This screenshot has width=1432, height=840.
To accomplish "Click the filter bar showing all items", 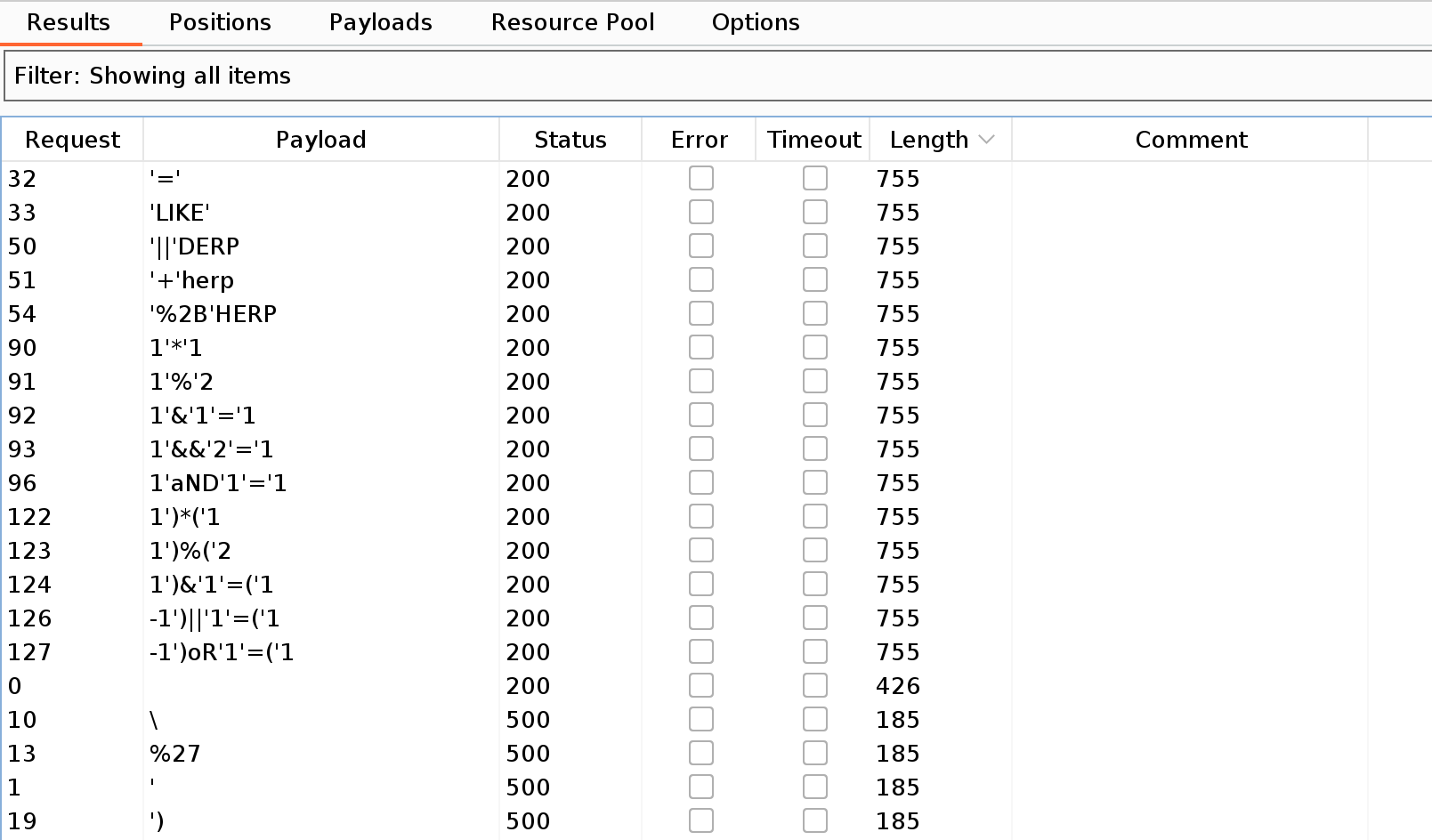I will [x=712, y=76].
